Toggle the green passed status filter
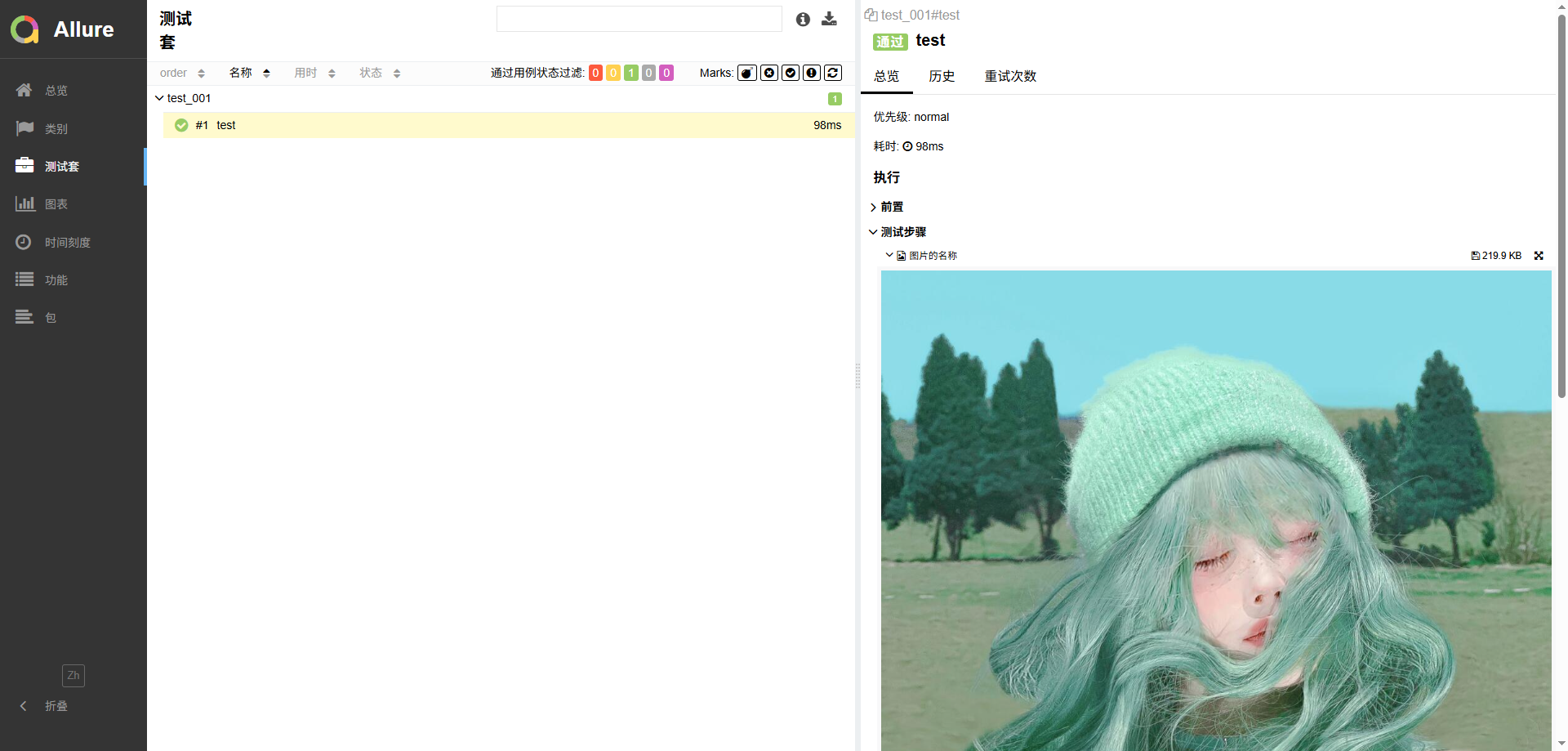Screen dimensions: 1568x751 [631, 74]
